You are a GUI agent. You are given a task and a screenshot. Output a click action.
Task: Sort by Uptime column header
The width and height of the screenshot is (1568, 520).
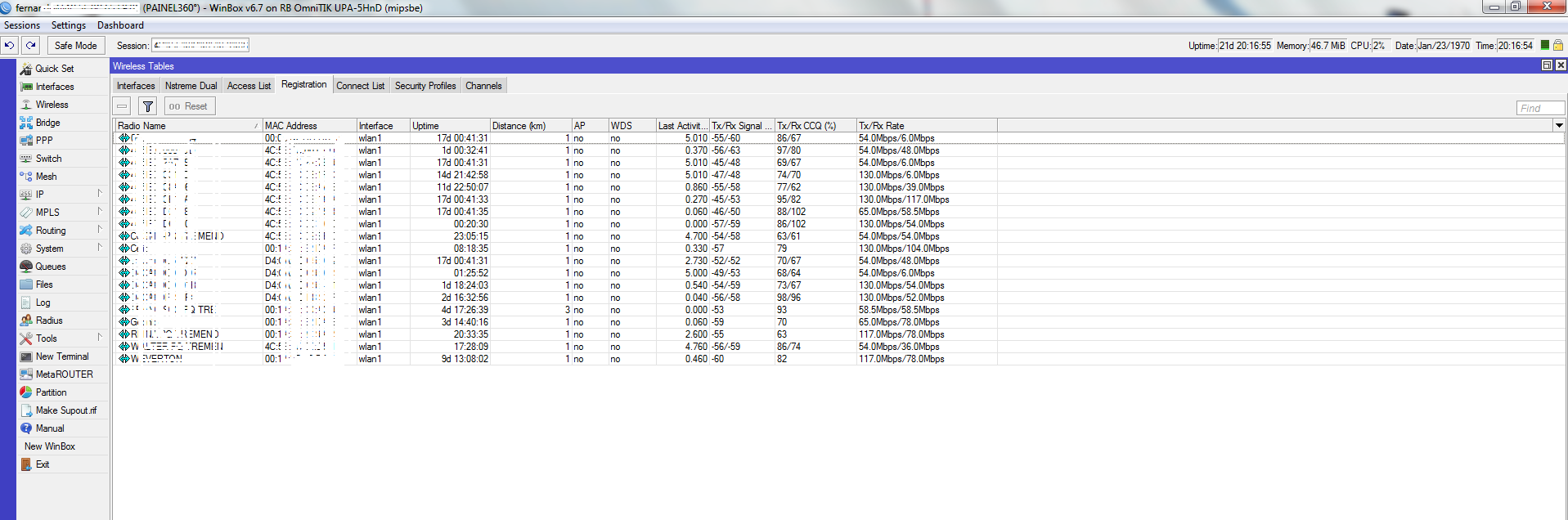(450, 126)
